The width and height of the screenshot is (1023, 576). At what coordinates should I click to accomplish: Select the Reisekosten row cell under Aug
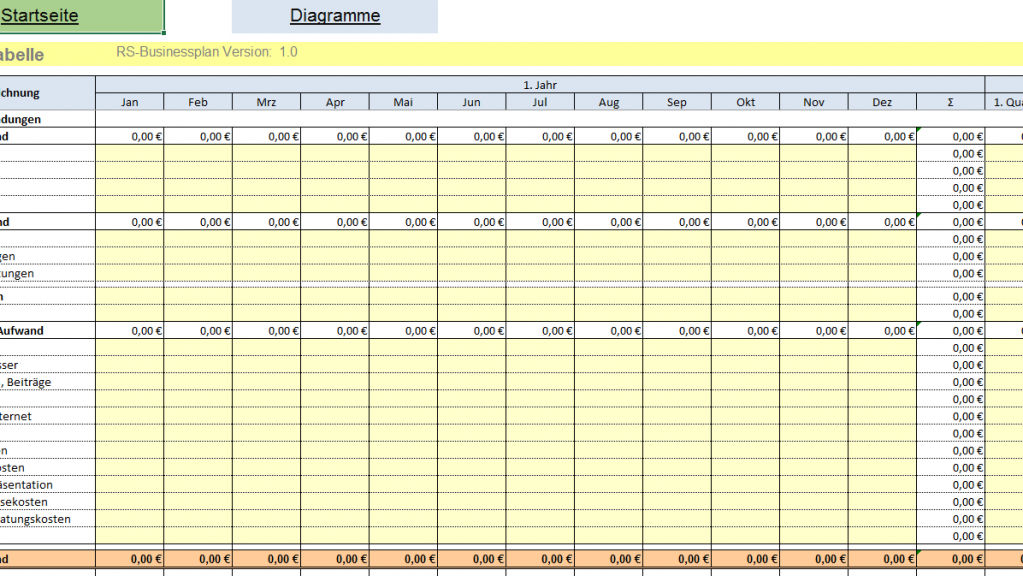(608, 502)
